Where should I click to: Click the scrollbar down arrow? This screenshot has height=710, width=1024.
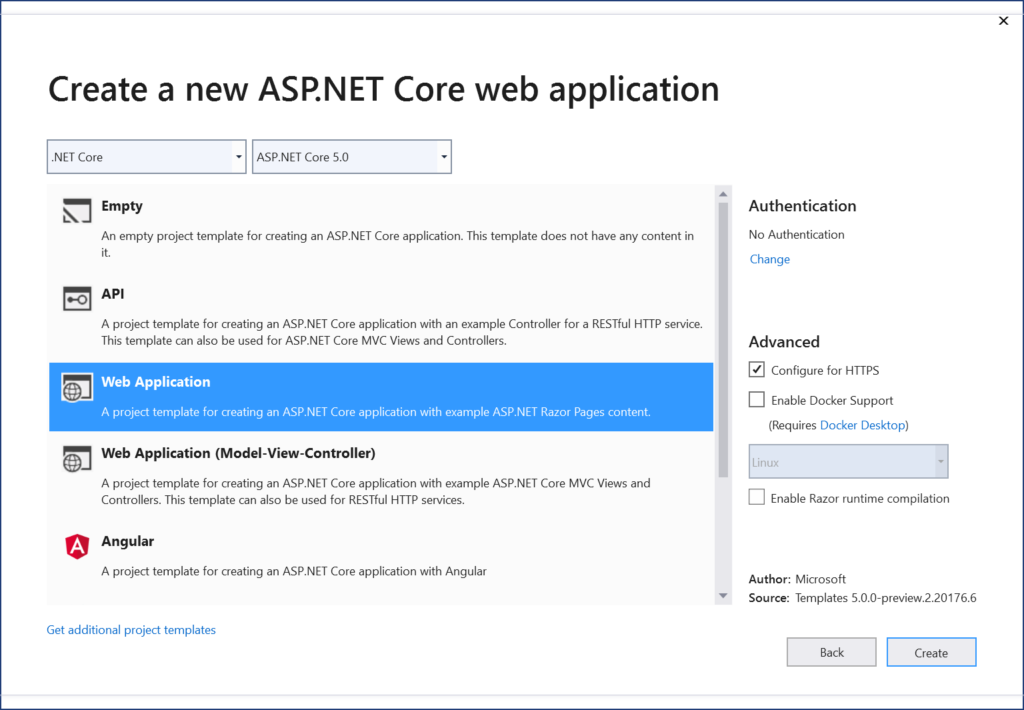click(x=723, y=595)
